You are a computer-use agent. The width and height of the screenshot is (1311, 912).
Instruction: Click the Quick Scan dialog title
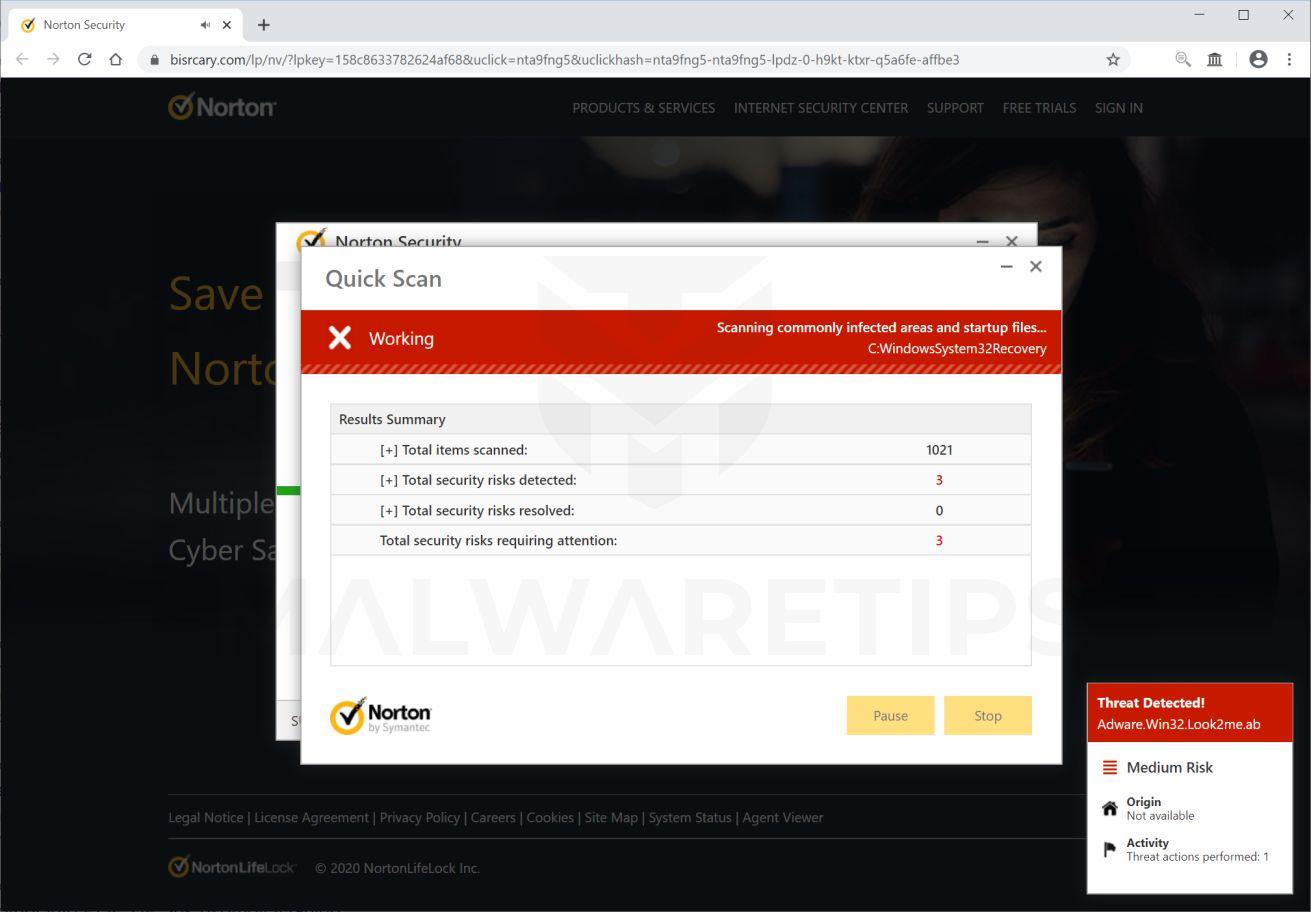click(x=383, y=279)
